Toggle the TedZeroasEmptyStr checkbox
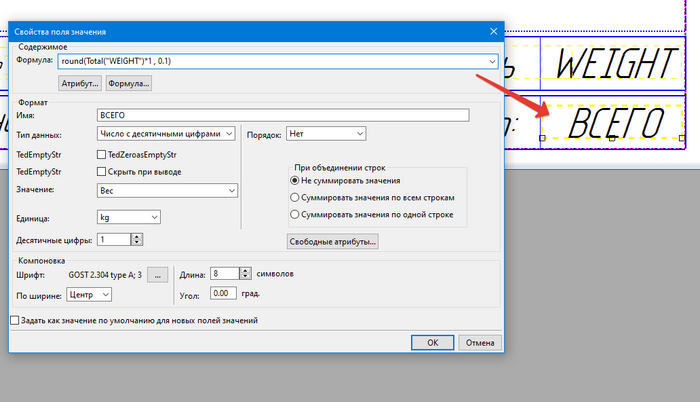Image resolution: width=700 pixels, height=402 pixels. (x=101, y=155)
